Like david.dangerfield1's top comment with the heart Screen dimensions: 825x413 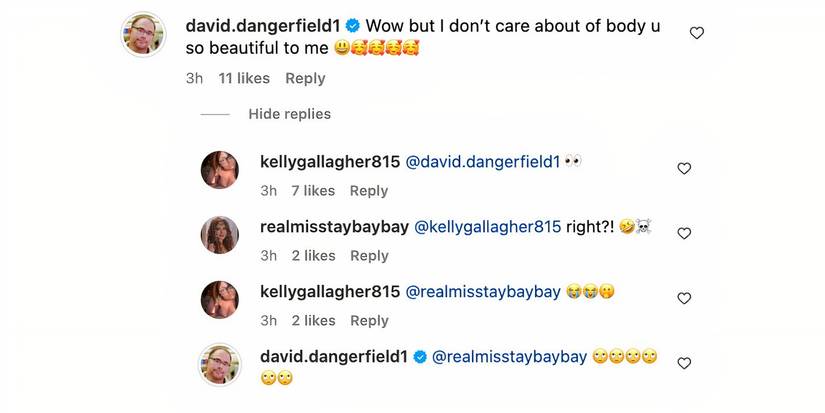pos(697,33)
